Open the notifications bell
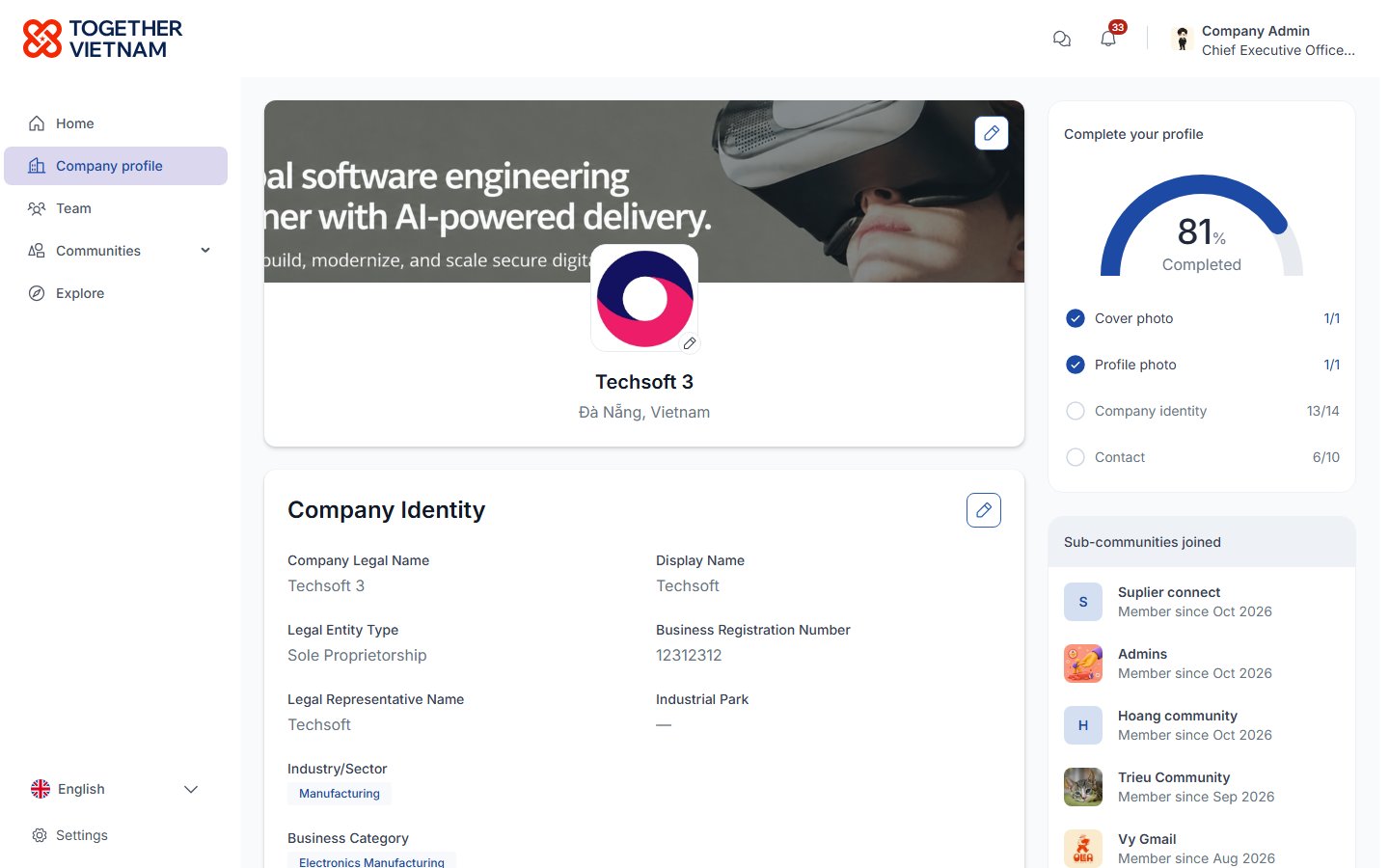Screen dimensions: 1389x868 pyautogui.click(x=1108, y=39)
